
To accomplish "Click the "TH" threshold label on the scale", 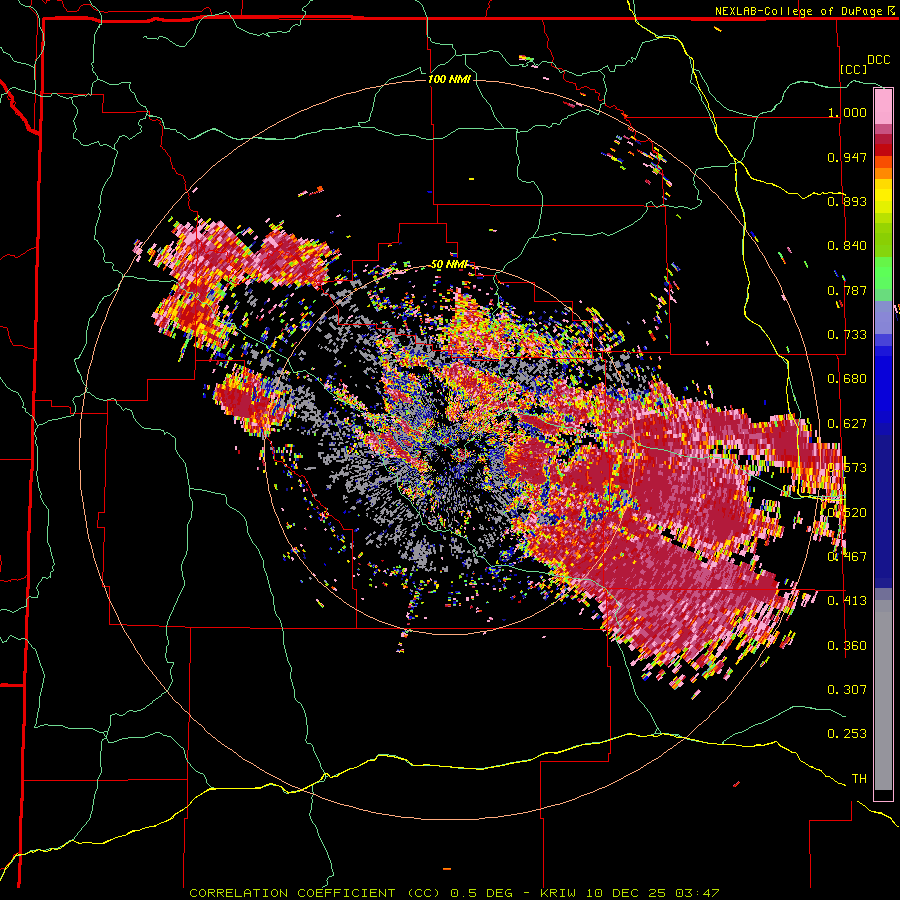I will pos(859,779).
